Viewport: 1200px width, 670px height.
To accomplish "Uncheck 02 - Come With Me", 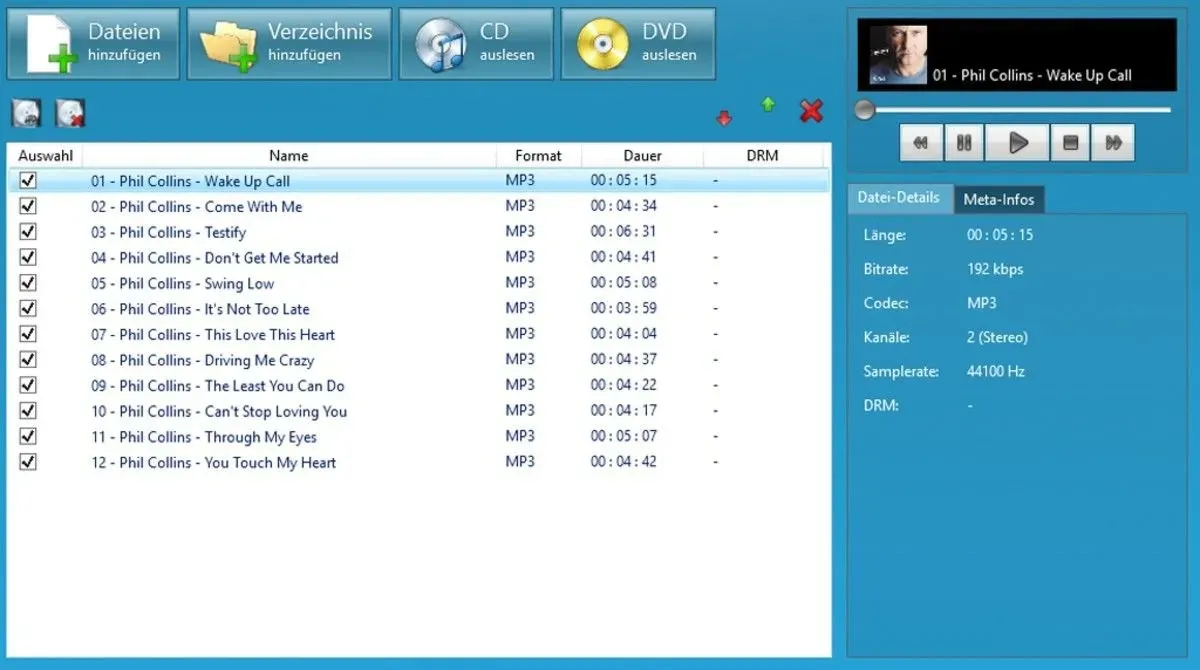I will [28, 206].
